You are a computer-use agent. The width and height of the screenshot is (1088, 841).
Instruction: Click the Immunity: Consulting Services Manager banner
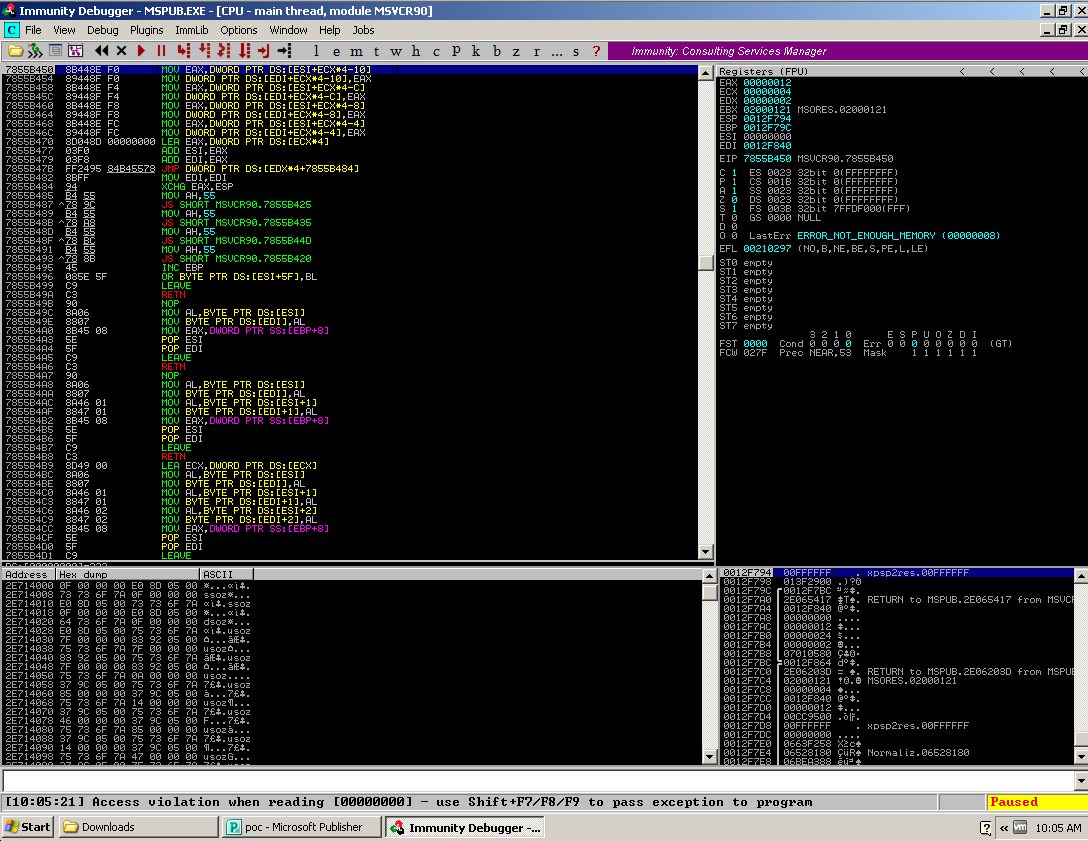coord(847,51)
